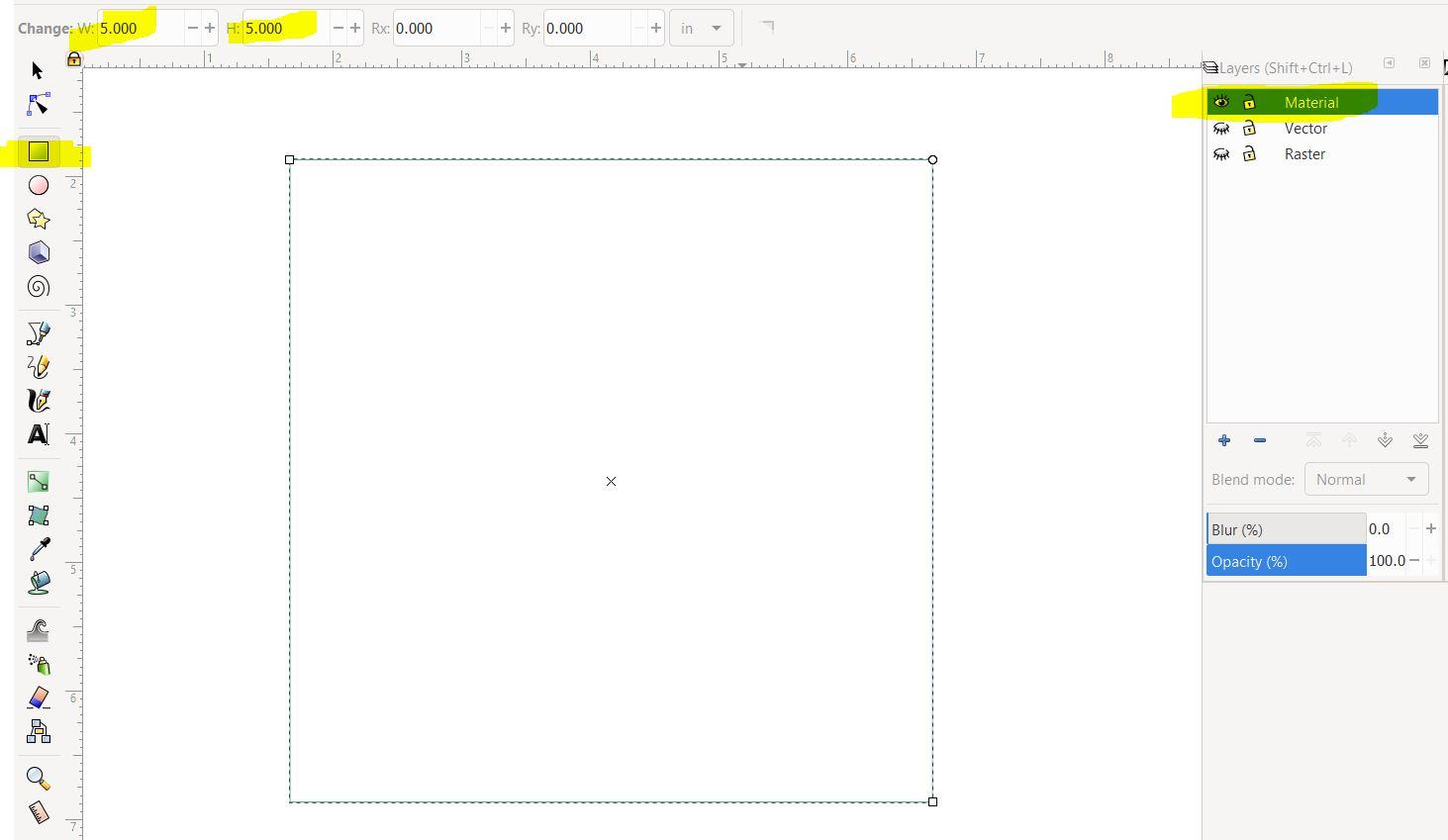Viewport: 1448px width, 840px height.
Task: Raise layer to top
Action: [1313, 440]
